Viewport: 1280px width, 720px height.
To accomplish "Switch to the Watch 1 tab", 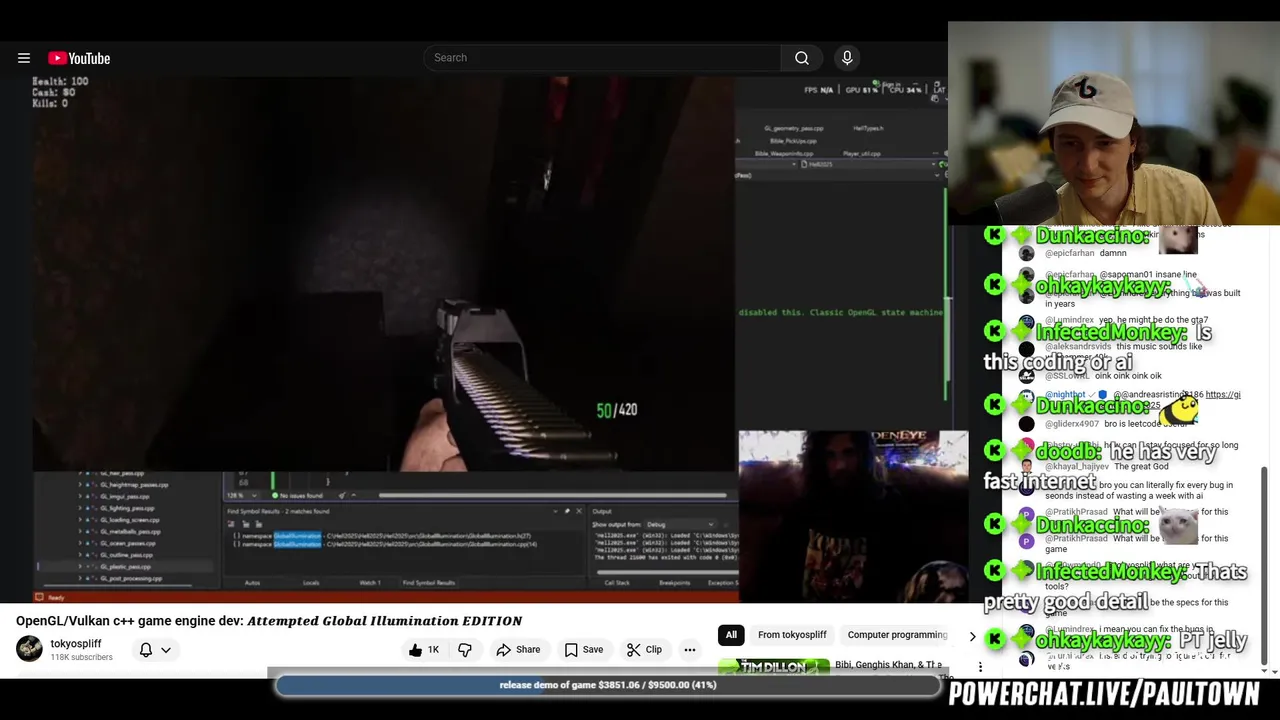I will pyautogui.click(x=370, y=582).
